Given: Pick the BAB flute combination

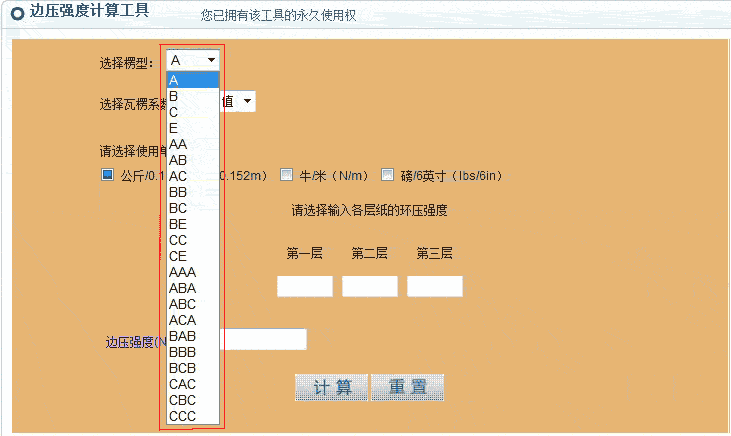Looking at the screenshot, I should point(191,336).
